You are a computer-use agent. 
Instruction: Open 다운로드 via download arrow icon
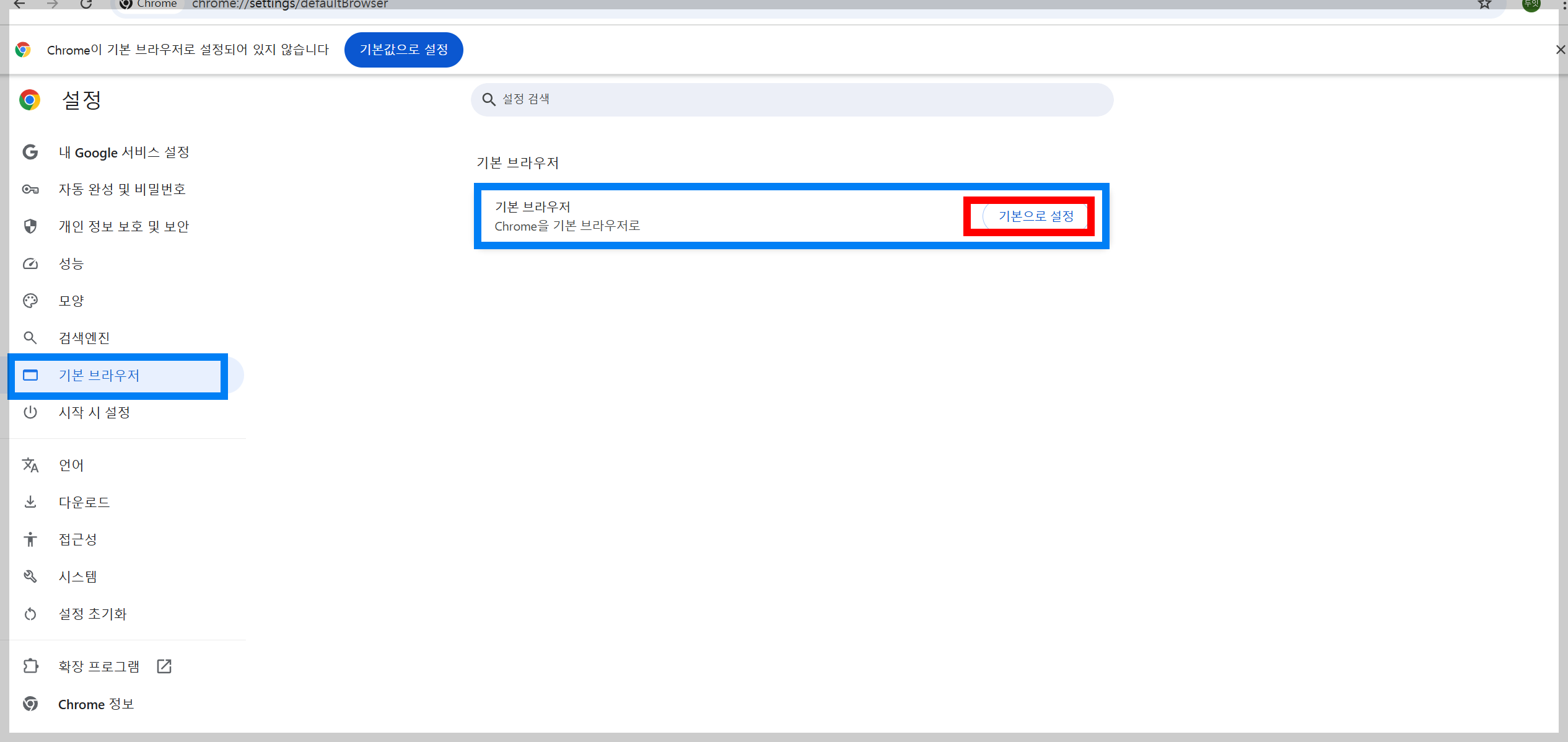coord(30,502)
